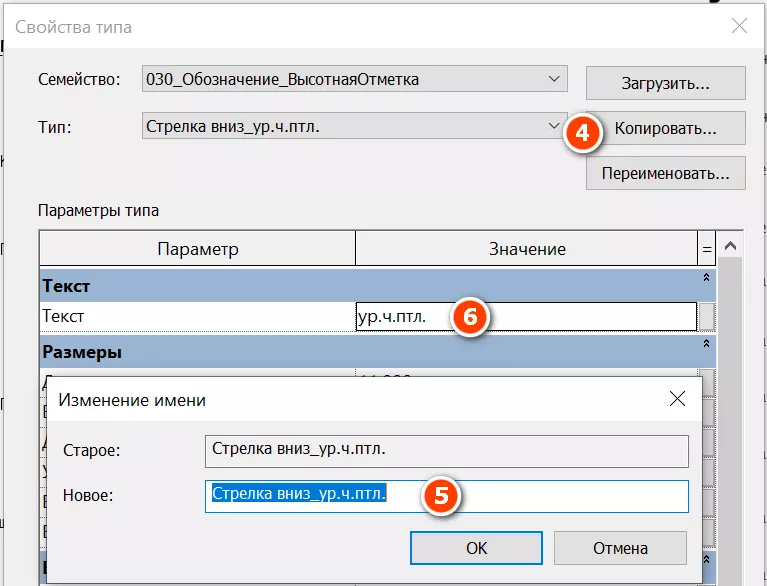The image size is (767, 586).
Task: Select the Параметр column header
Action: pos(197,248)
